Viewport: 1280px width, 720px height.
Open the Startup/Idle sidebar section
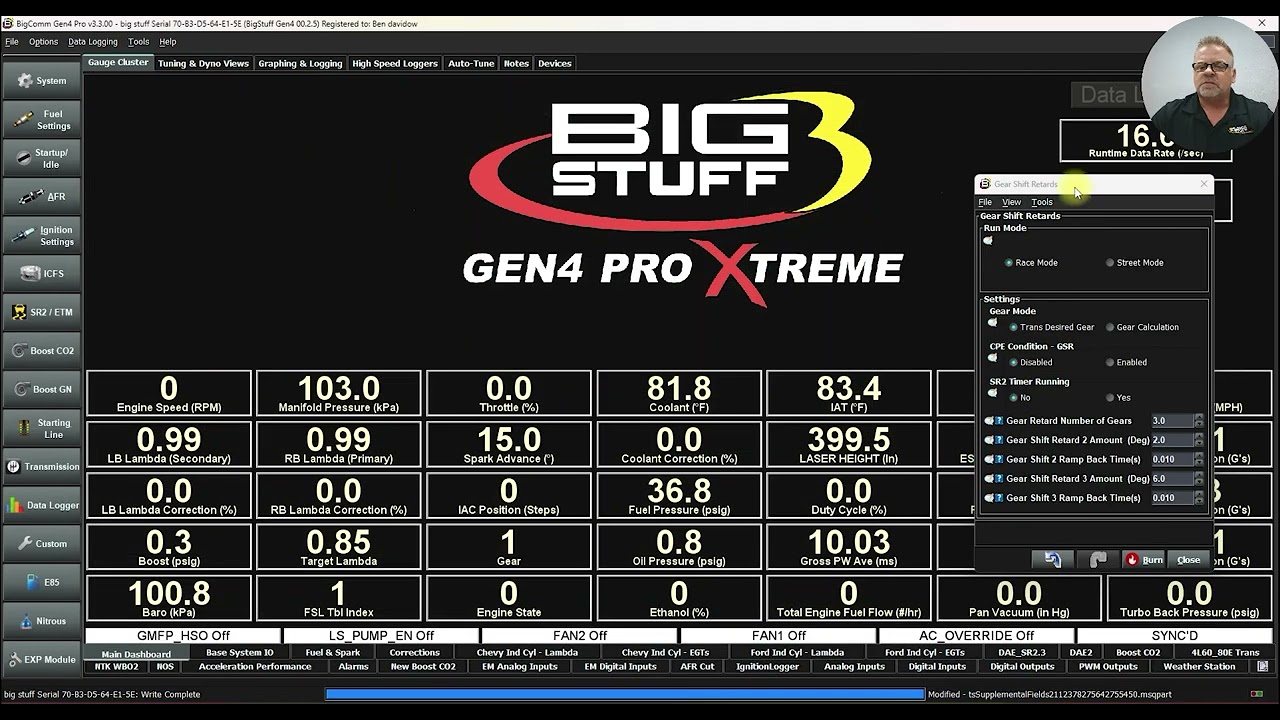click(x=41, y=158)
